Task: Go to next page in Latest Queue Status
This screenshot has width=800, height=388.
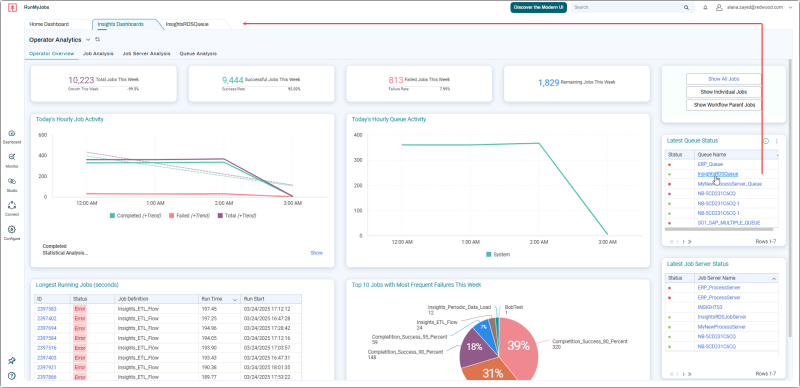Action: [x=684, y=241]
